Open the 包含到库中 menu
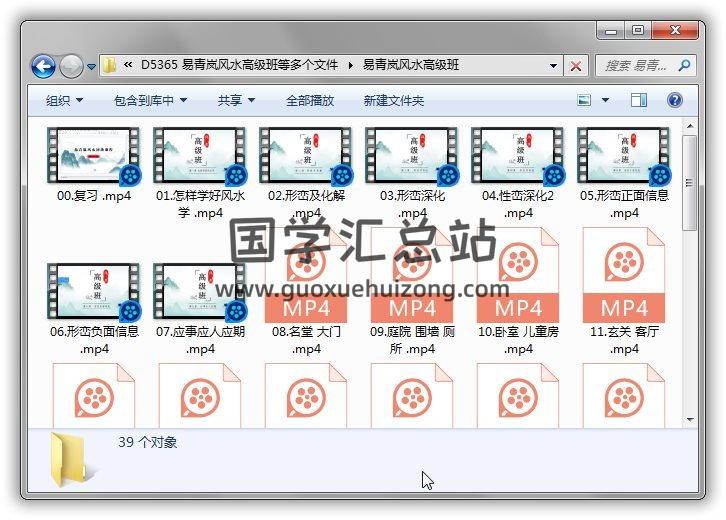Screen dimensions: 726x520 click(150, 100)
